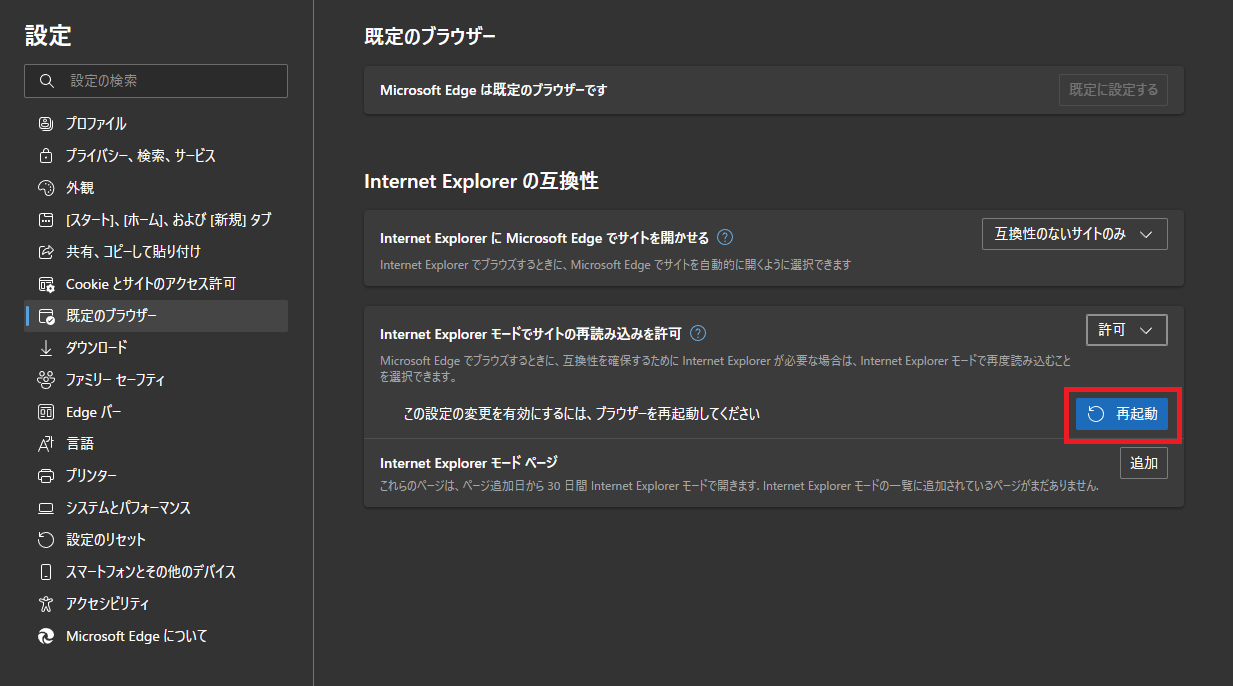Open 外観 settings via its palette icon

45,188
